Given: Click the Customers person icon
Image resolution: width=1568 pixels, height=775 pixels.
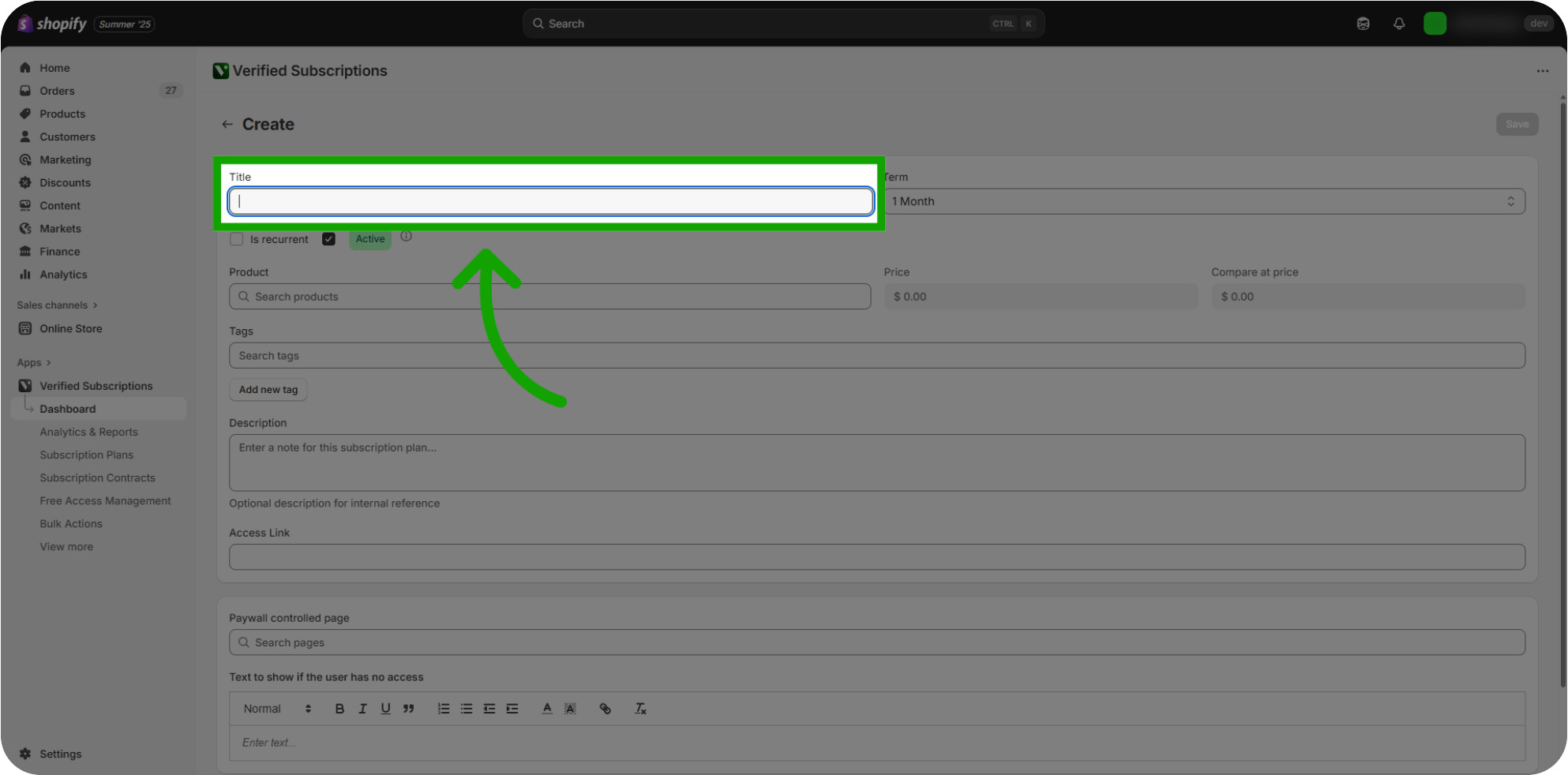Looking at the screenshot, I should click(25, 137).
